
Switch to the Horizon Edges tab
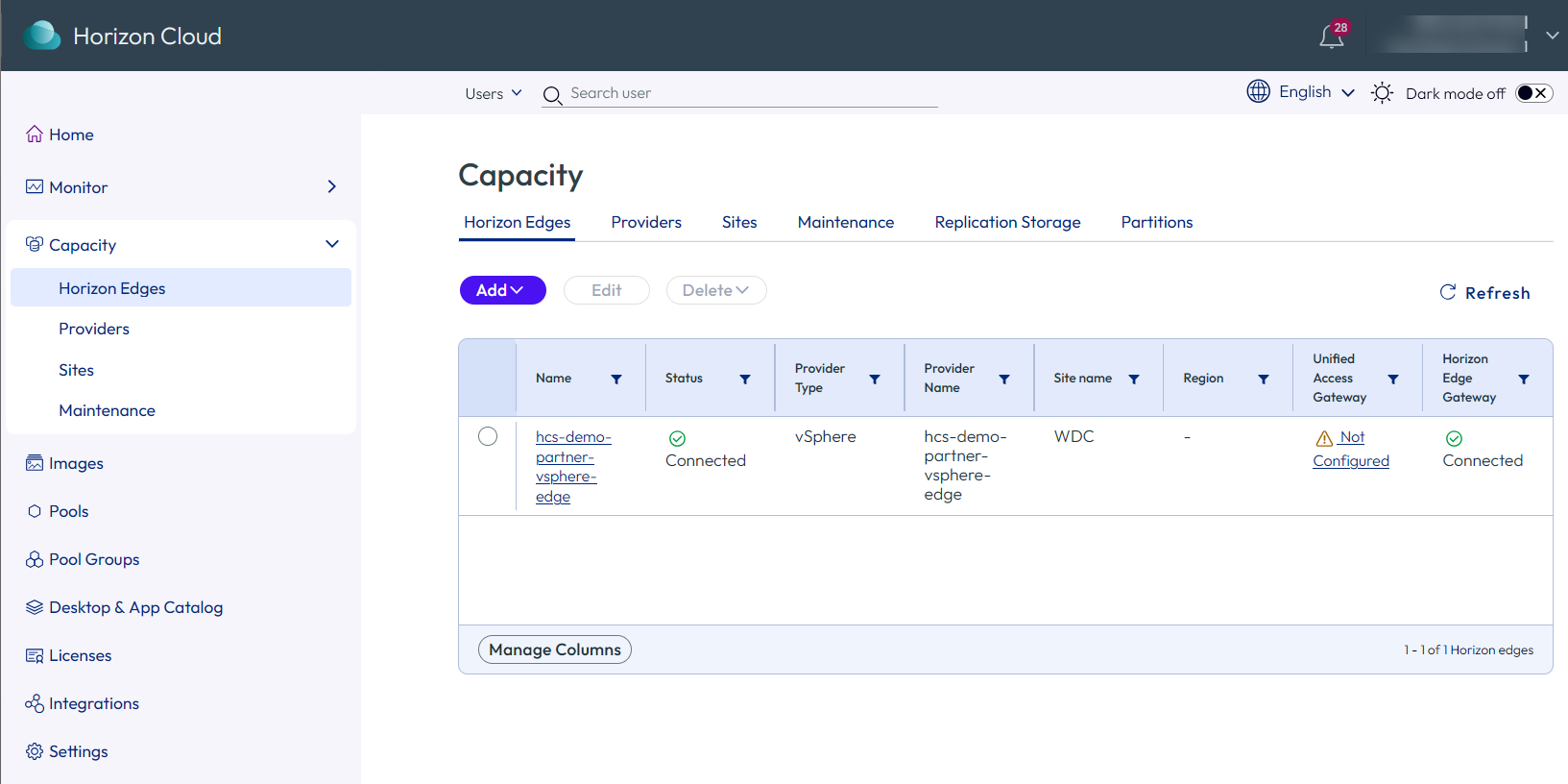coord(517,222)
